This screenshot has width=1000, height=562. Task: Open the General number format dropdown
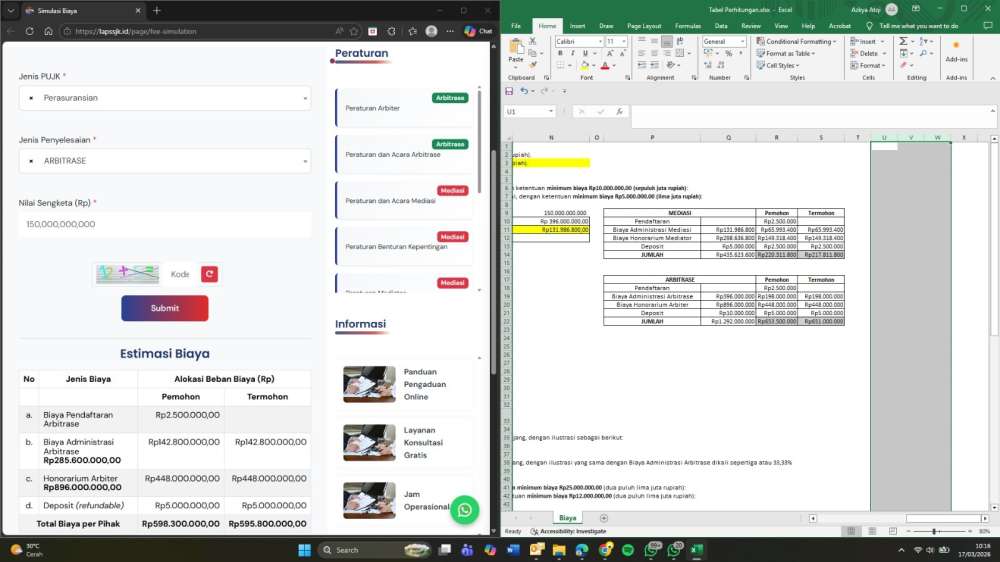click(742, 41)
